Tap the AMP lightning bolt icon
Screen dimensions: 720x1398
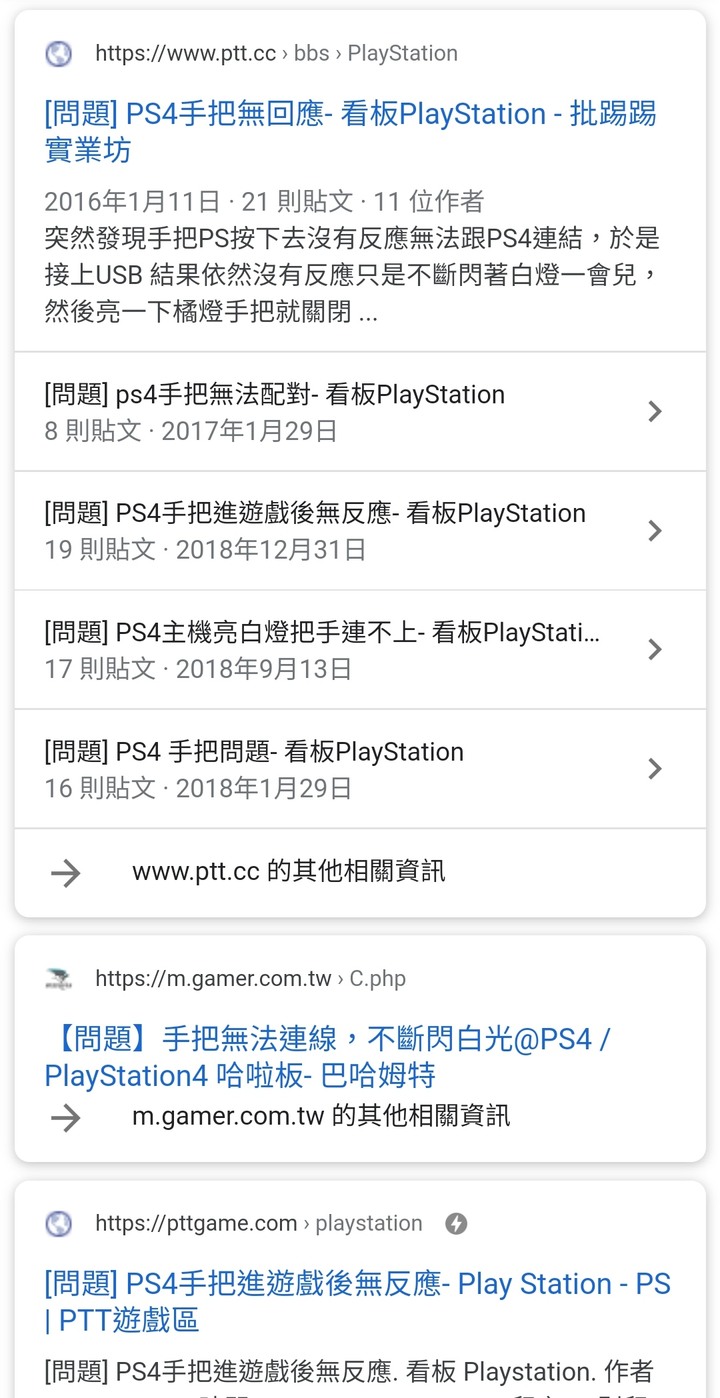(x=456, y=1223)
